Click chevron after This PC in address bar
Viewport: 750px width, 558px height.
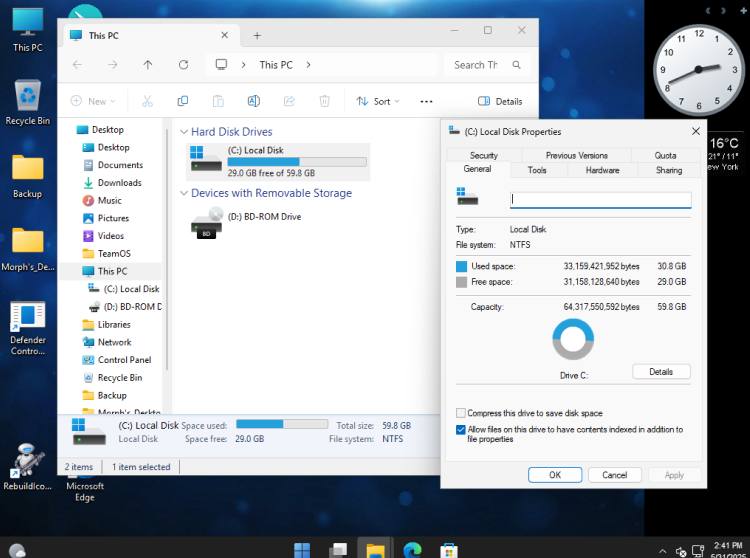(x=309, y=65)
